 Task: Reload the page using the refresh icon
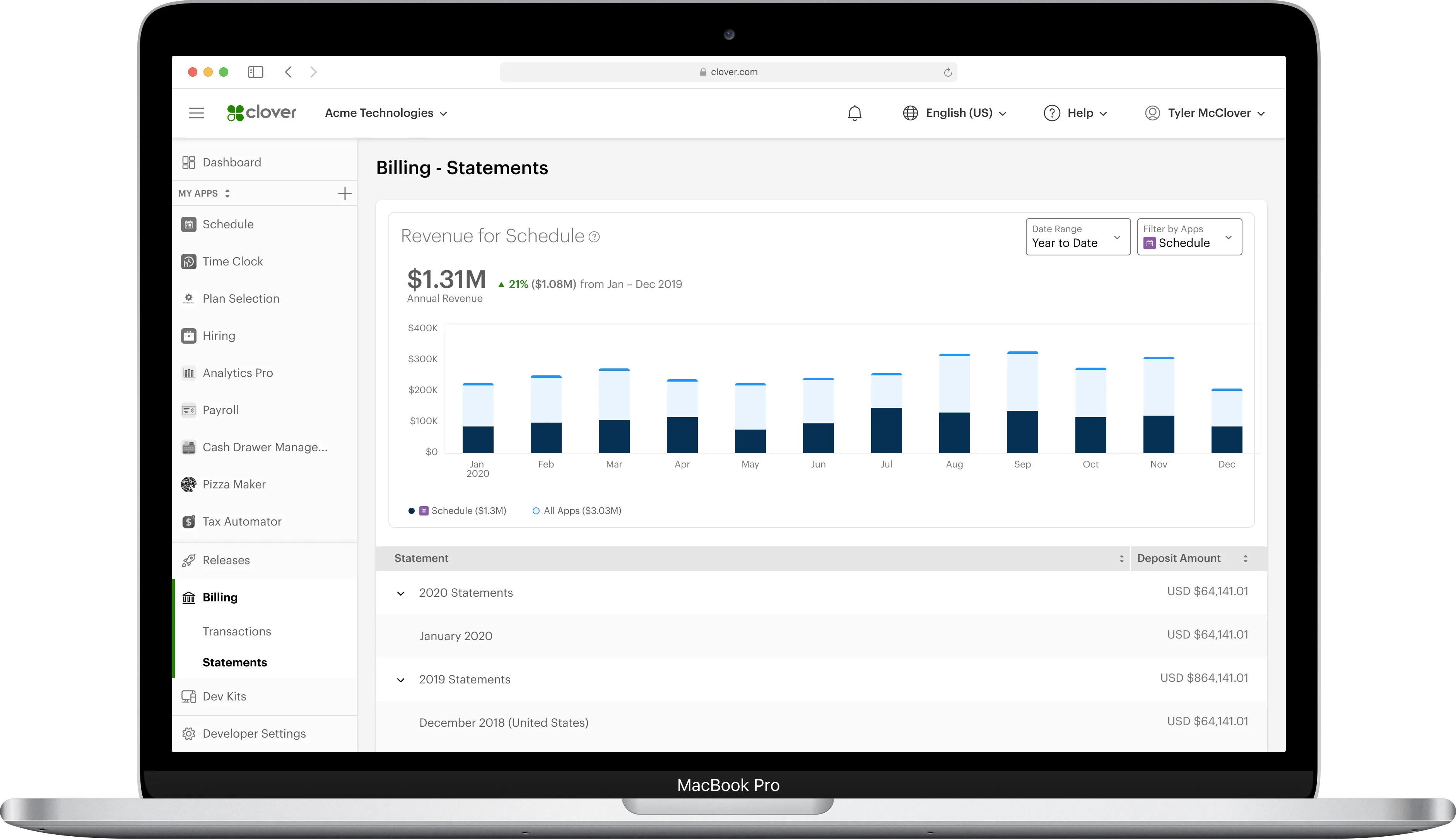click(x=947, y=72)
